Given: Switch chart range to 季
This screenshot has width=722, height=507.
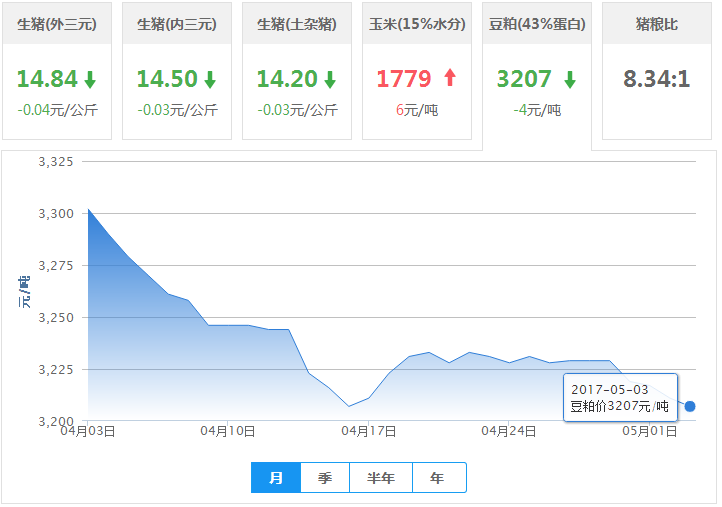Looking at the screenshot, I should [x=325, y=478].
